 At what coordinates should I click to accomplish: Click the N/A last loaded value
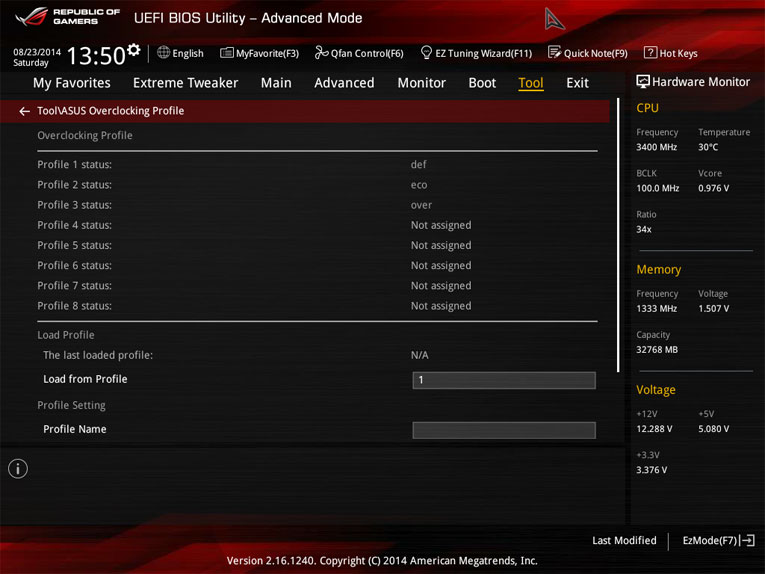(420, 355)
